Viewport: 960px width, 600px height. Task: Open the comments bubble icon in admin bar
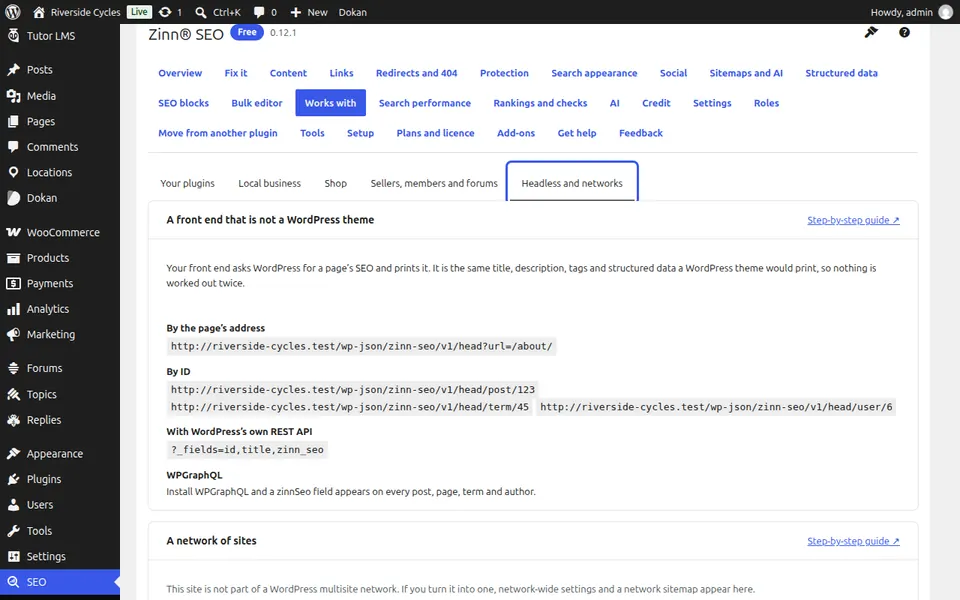[x=259, y=12]
